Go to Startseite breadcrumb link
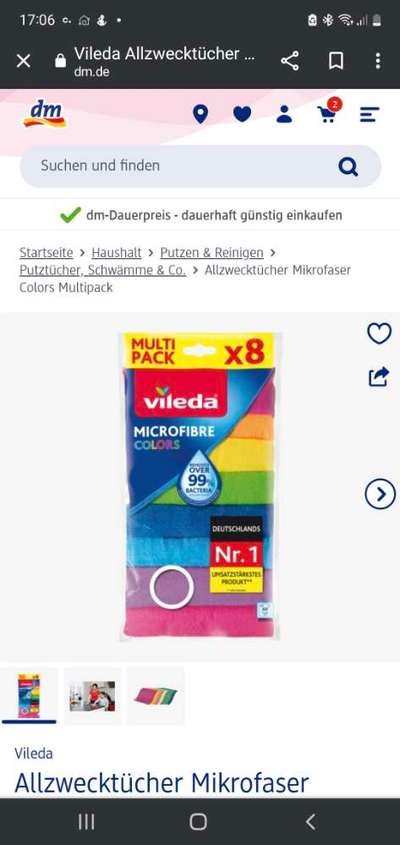Image resolution: width=400 pixels, height=845 pixels. tap(46, 252)
